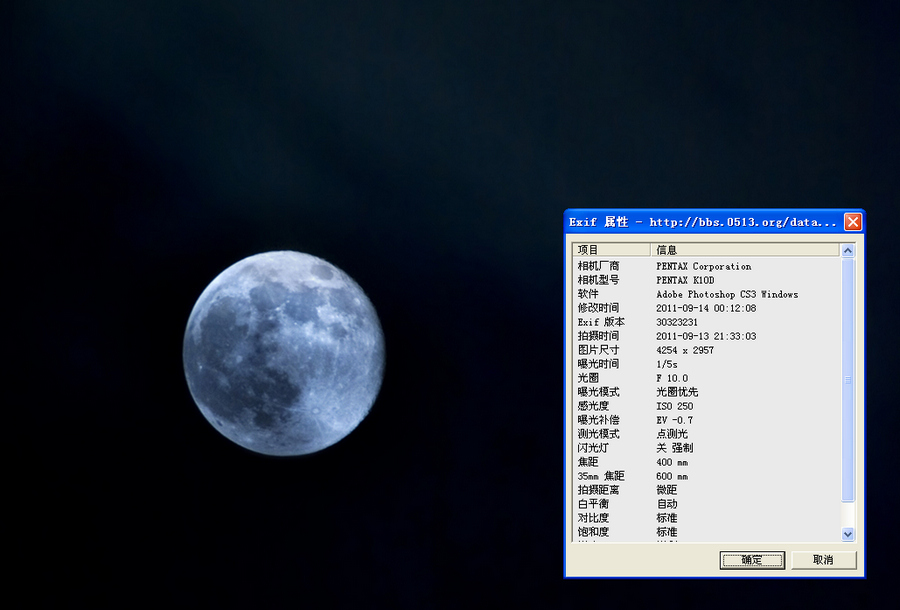Click the 信息 column header

tap(700, 248)
